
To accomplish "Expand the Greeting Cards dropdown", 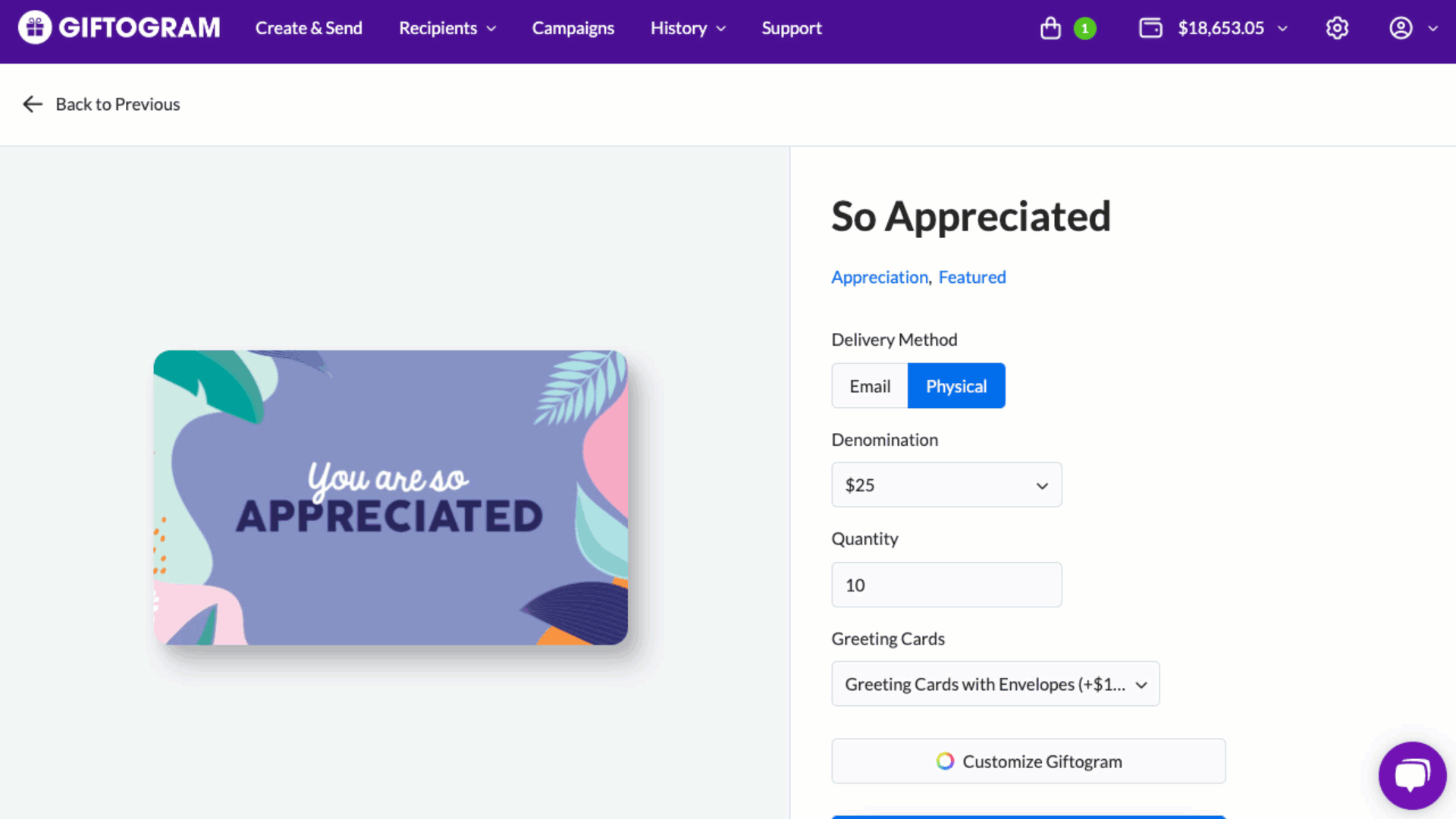I will click(995, 684).
